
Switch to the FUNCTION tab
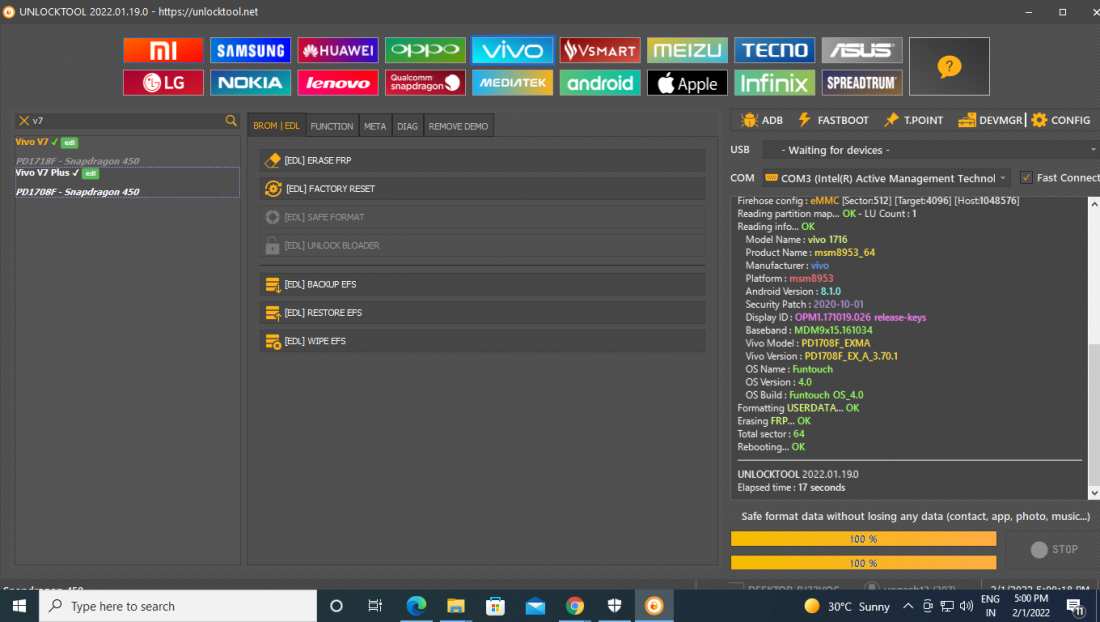[x=332, y=126]
